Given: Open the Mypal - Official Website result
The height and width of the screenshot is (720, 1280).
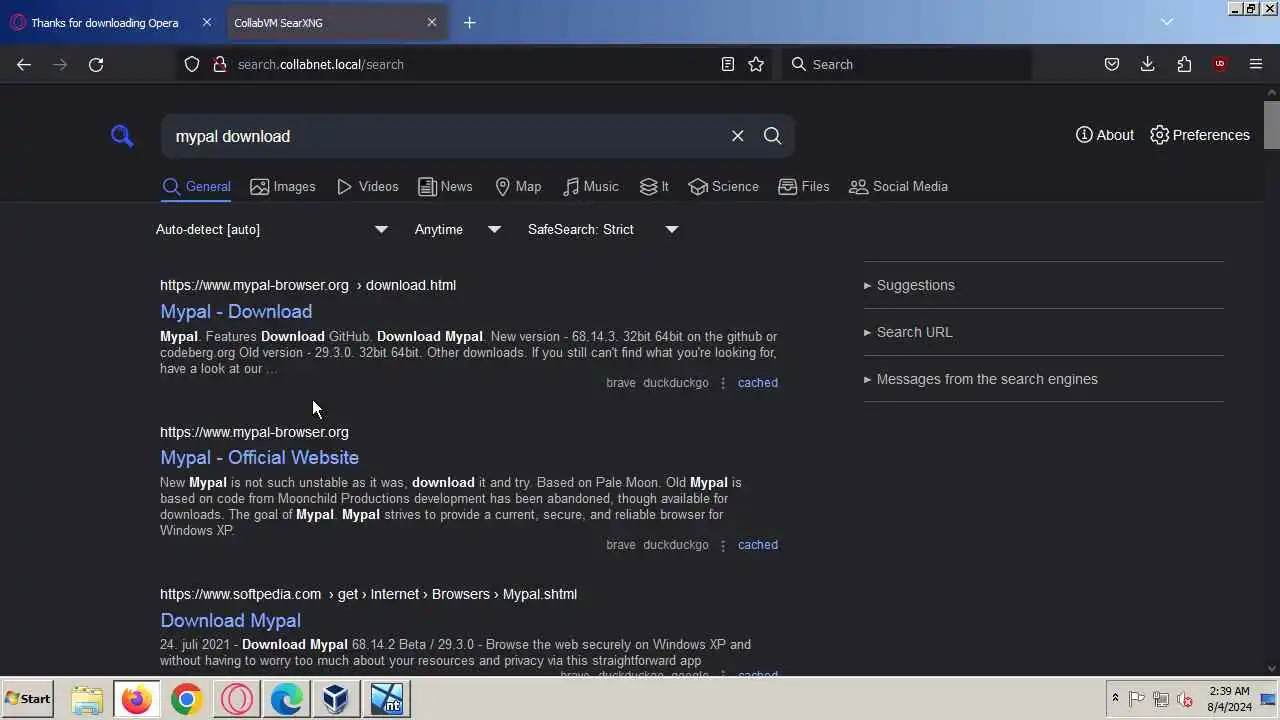Looking at the screenshot, I should coord(259,457).
